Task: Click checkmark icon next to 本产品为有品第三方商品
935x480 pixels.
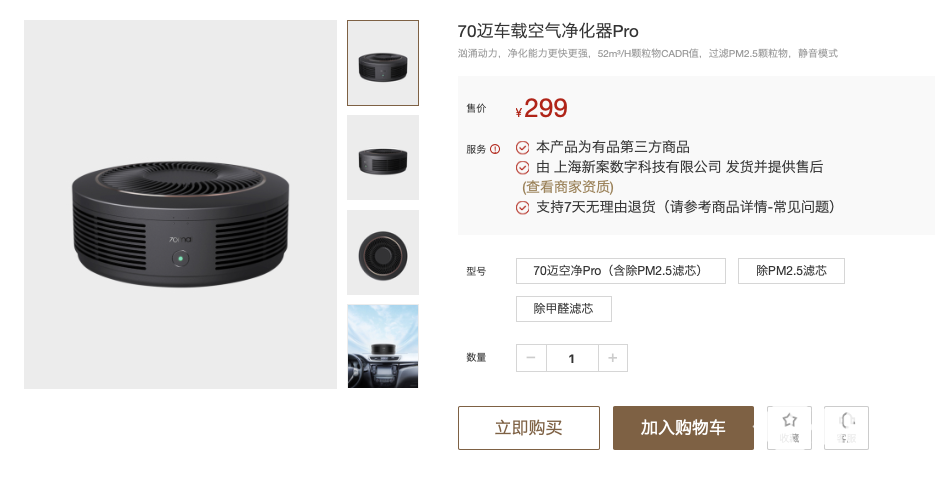Action: tap(522, 147)
